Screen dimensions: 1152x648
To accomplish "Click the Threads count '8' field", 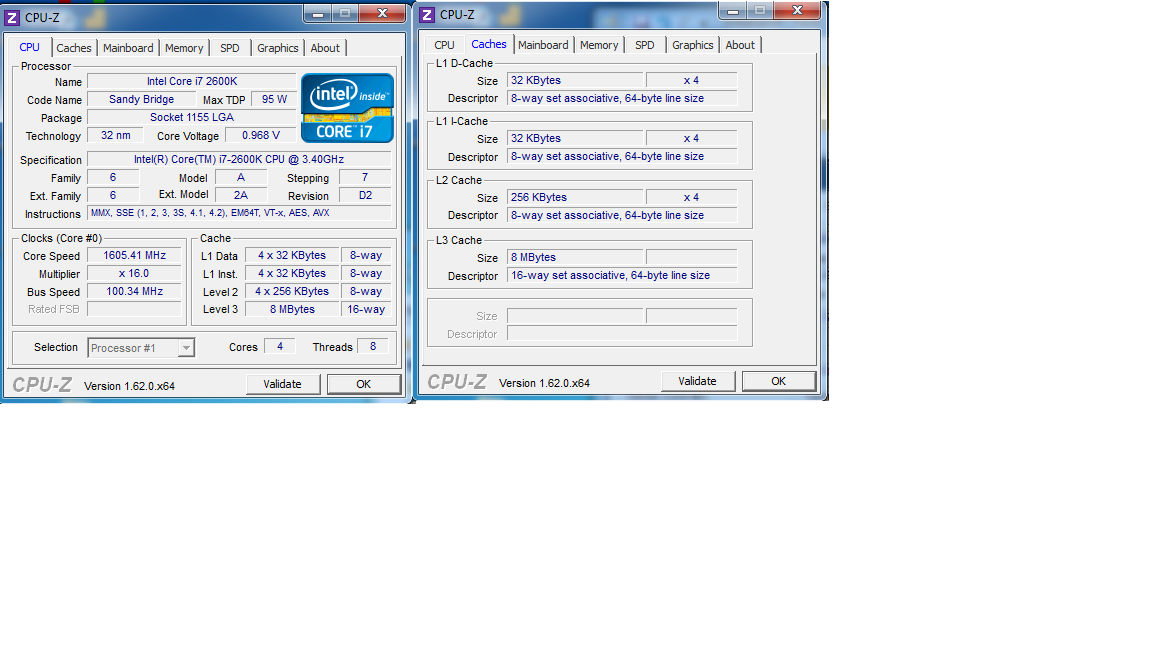I will click(372, 346).
